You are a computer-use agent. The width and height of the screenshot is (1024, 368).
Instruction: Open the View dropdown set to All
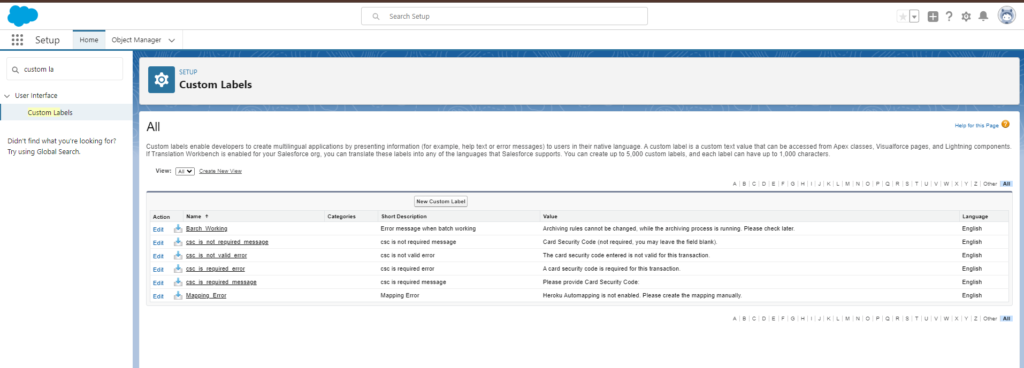tap(185, 171)
